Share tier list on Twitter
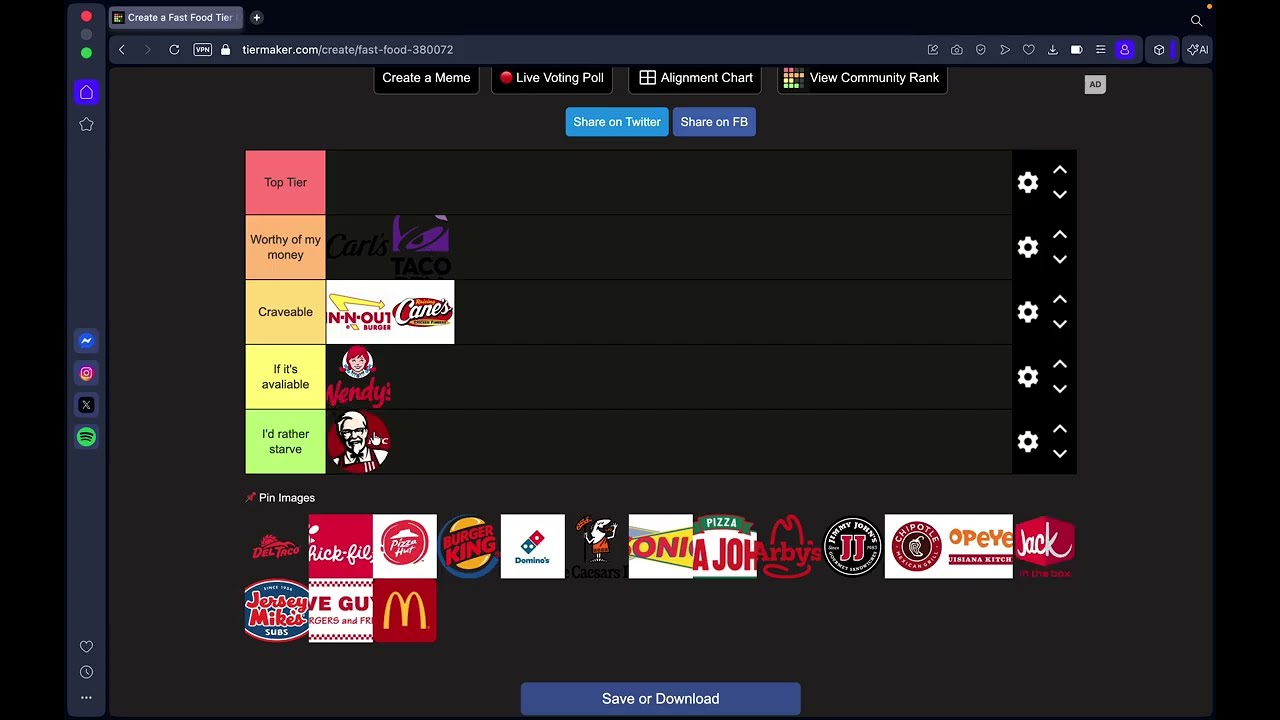 (617, 122)
